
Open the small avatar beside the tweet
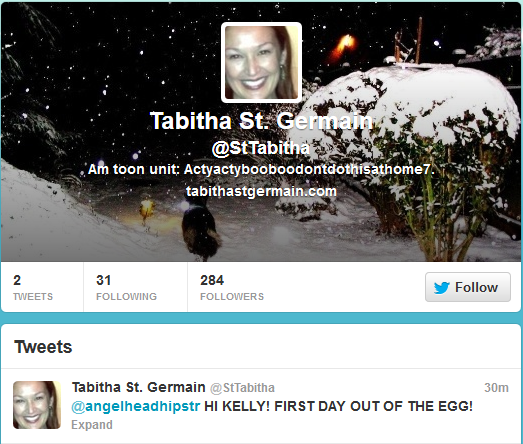click(x=37, y=405)
